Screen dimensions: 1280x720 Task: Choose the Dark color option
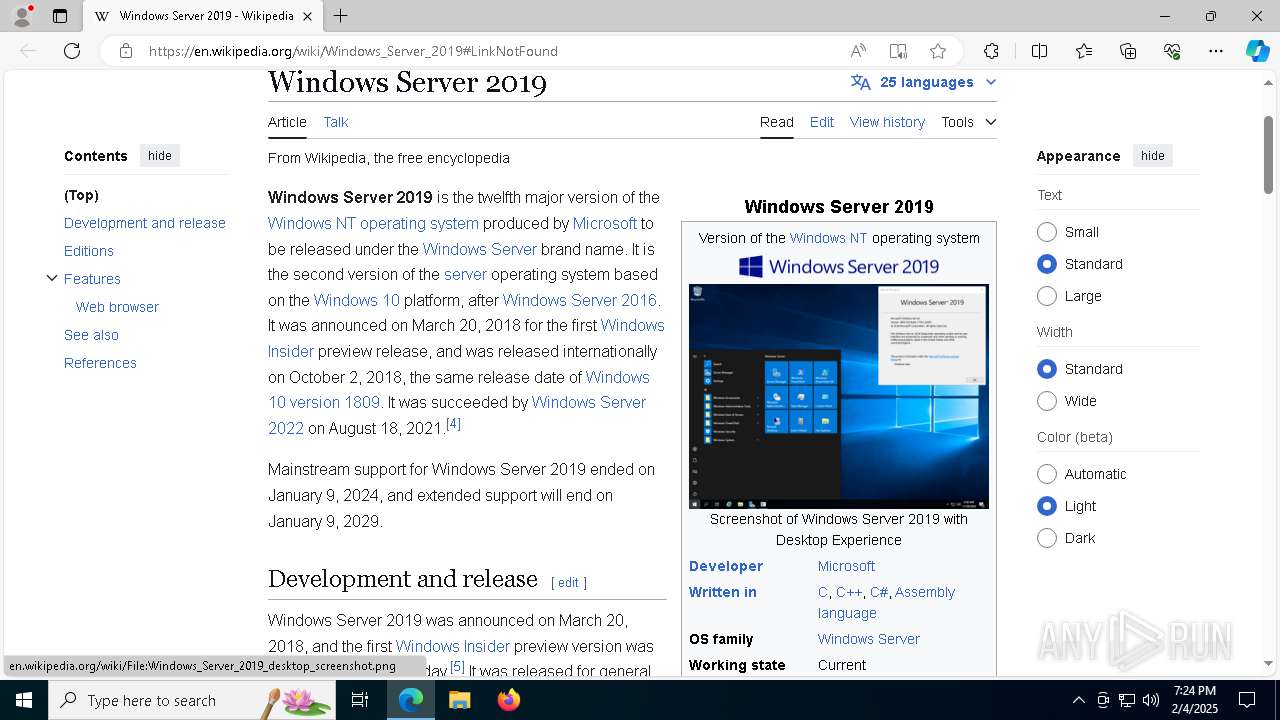[x=1047, y=538]
